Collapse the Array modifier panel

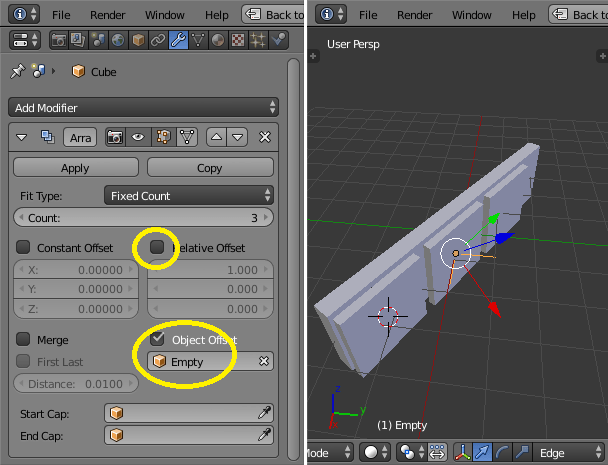point(21,137)
